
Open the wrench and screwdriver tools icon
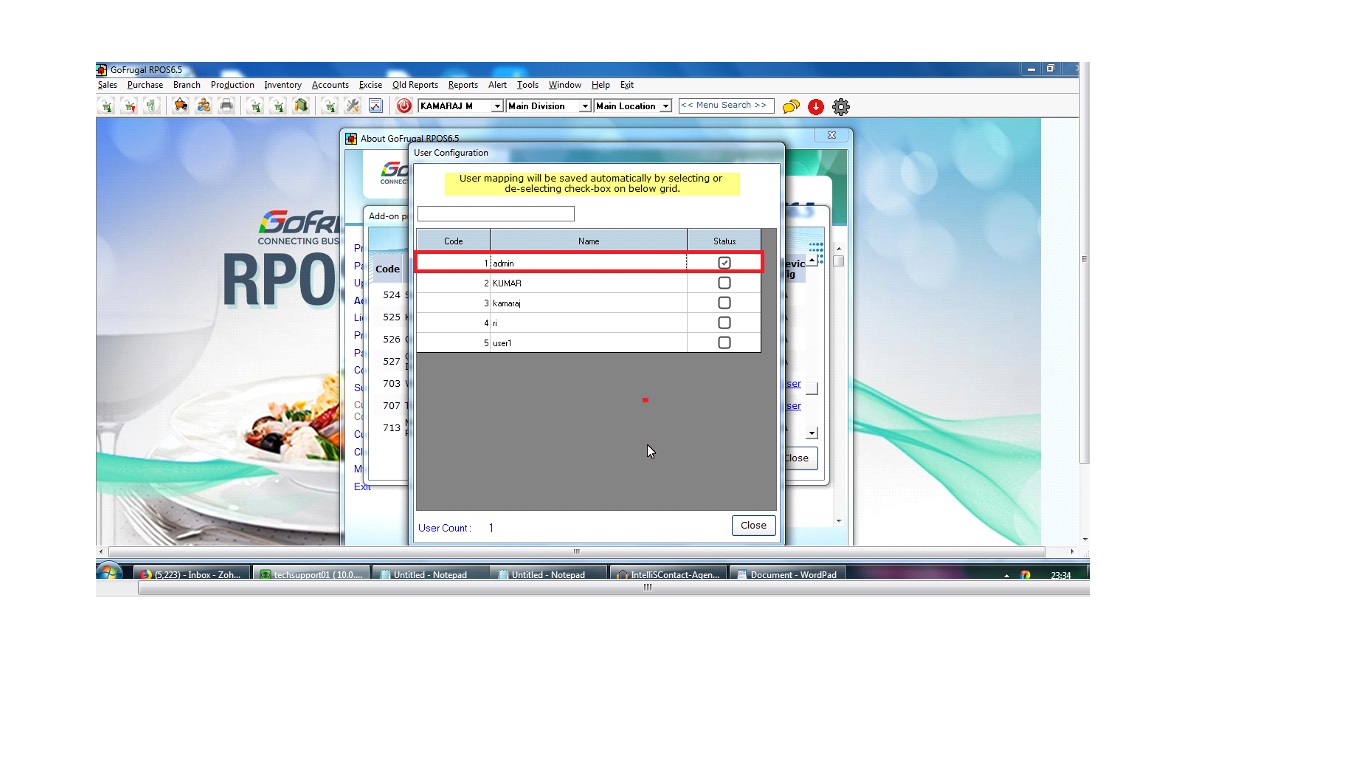pos(353,106)
